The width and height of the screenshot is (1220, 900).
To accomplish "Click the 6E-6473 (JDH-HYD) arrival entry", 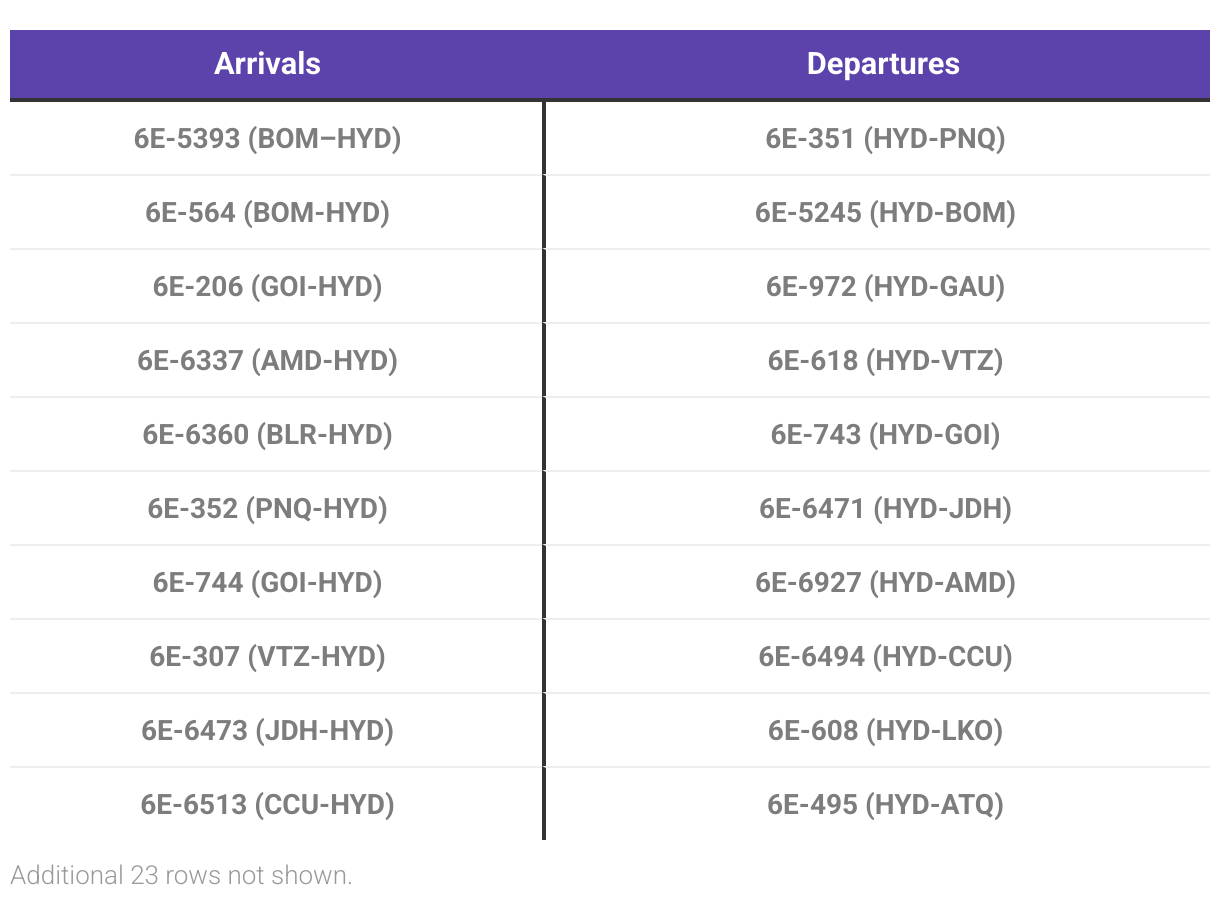I will pos(267,730).
